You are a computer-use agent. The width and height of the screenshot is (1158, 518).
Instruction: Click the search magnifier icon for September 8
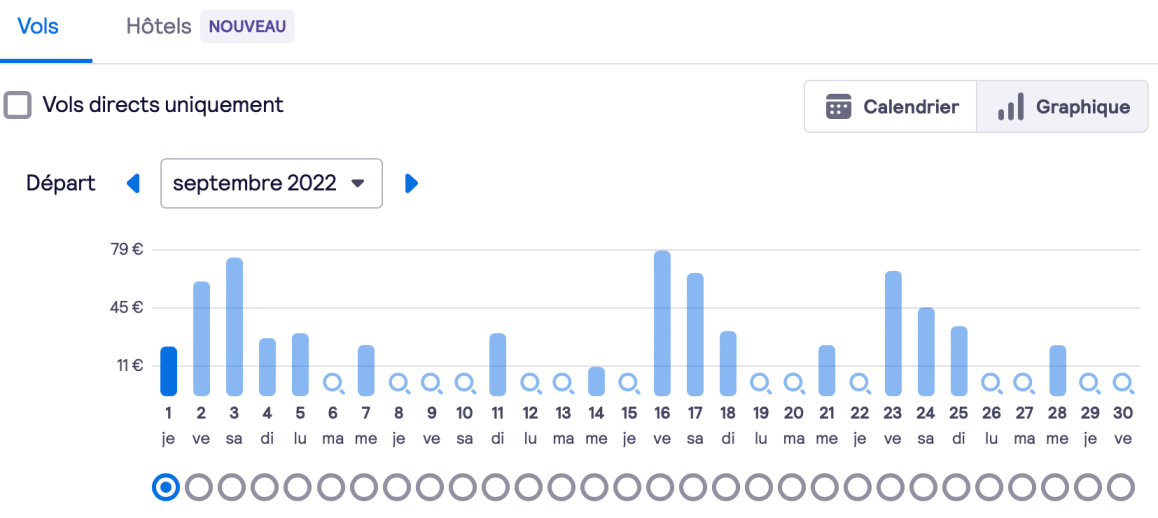point(399,382)
